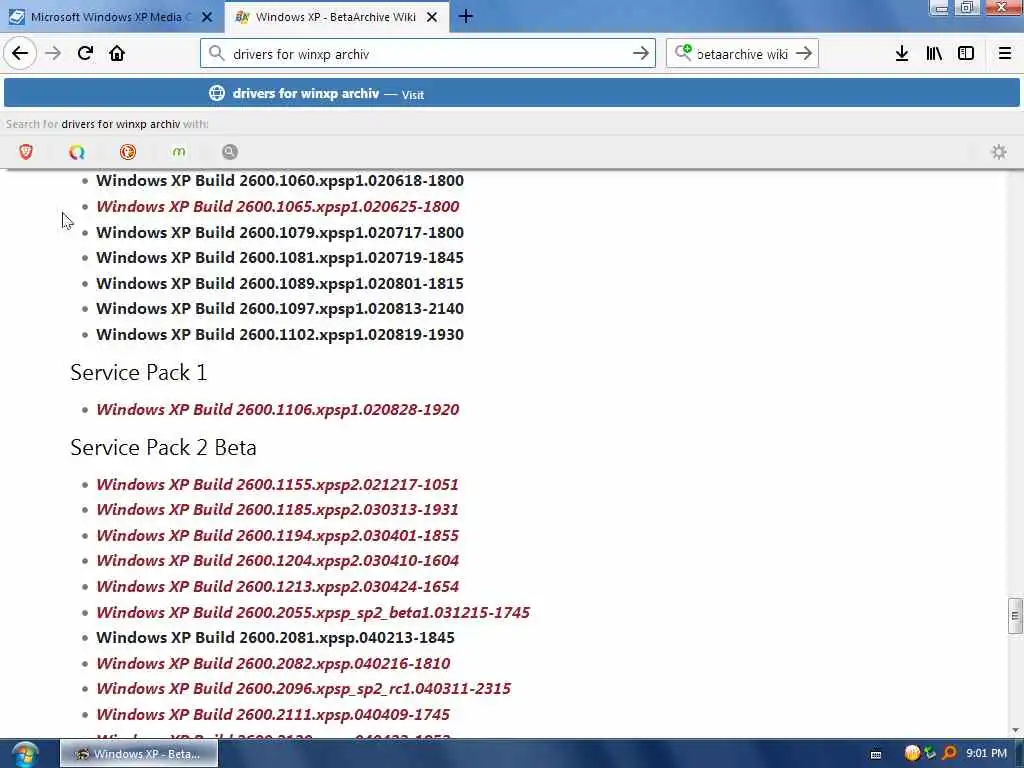Reload the current page
Image resolution: width=1024 pixels, height=768 pixels.
coord(85,53)
